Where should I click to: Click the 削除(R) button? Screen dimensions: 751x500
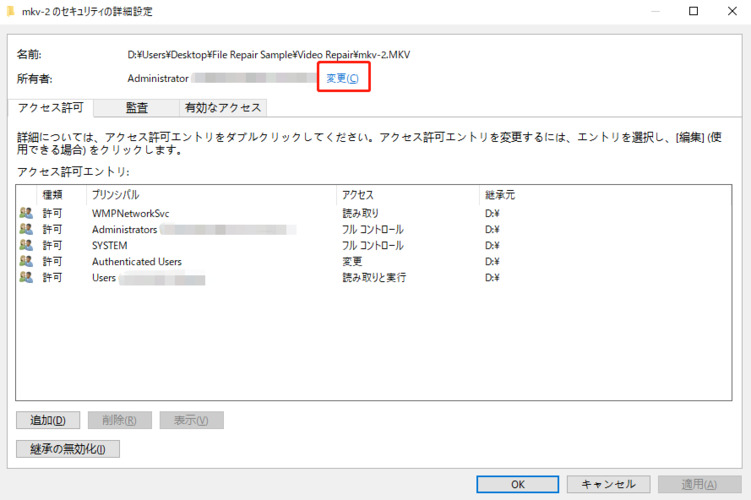click(120, 420)
